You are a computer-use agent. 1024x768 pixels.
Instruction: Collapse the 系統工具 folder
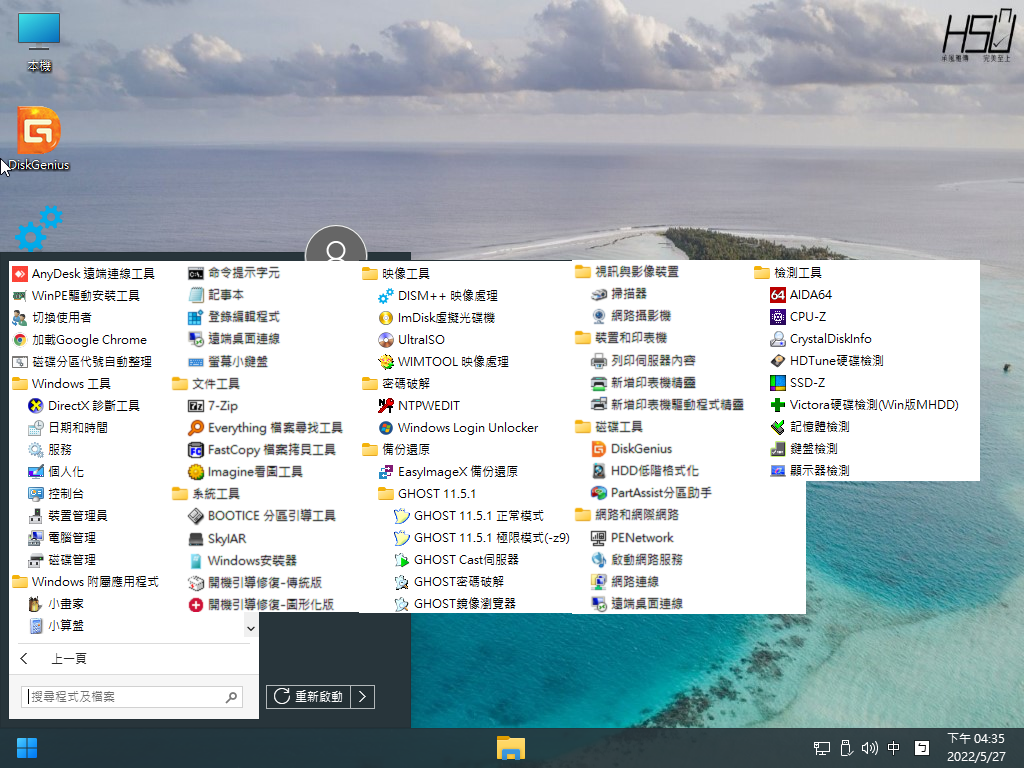coord(206,494)
